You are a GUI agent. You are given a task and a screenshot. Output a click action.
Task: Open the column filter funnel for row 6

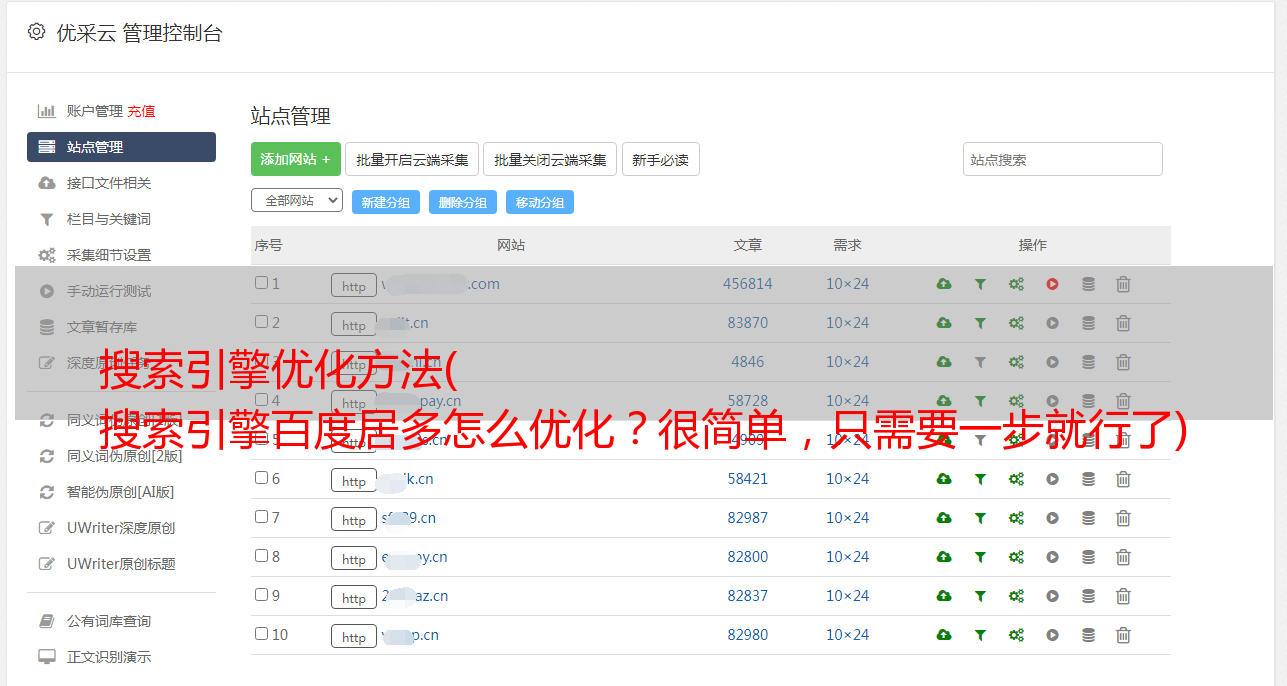pyautogui.click(x=980, y=479)
